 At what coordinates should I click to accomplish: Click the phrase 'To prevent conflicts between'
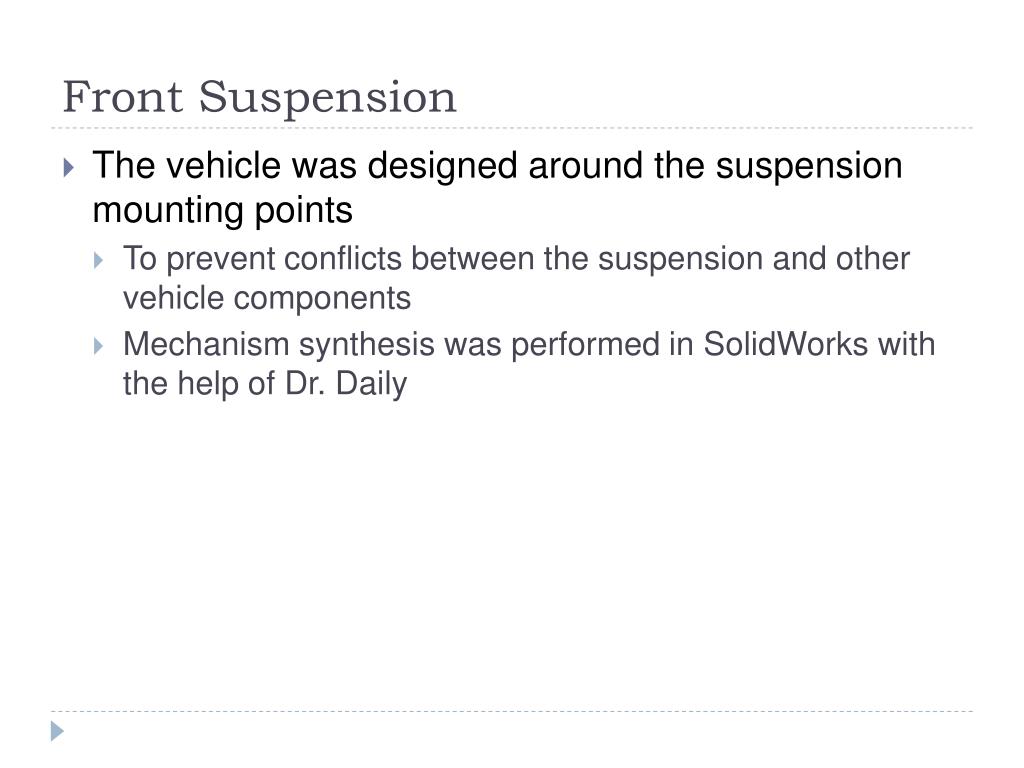coord(328,259)
